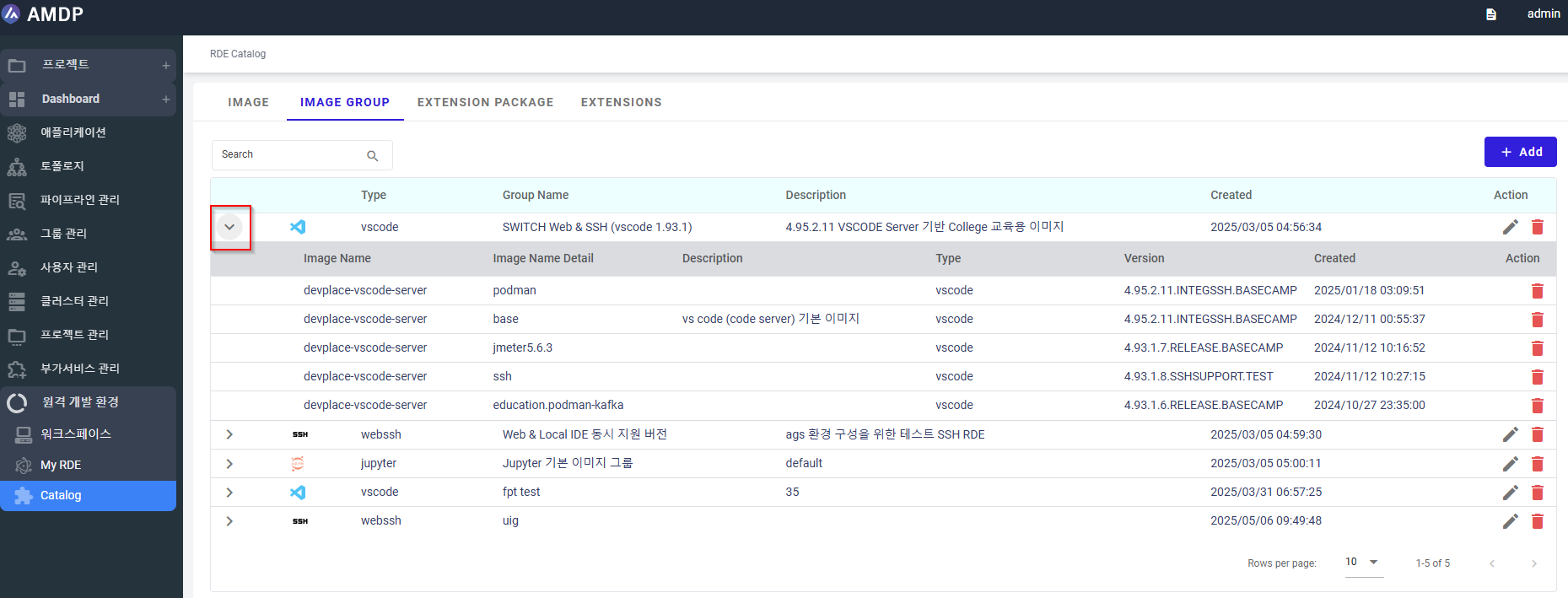The height and width of the screenshot is (598, 1568).
Task: Delete the uig group
Action: point(1538,521)
